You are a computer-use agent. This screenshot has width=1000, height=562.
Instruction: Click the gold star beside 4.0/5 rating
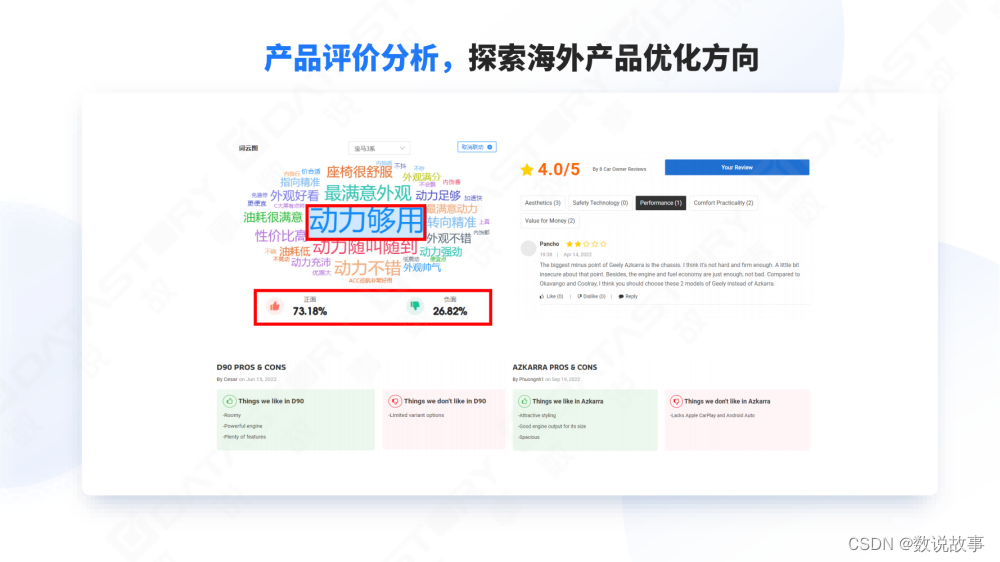[x=527, y=170]
